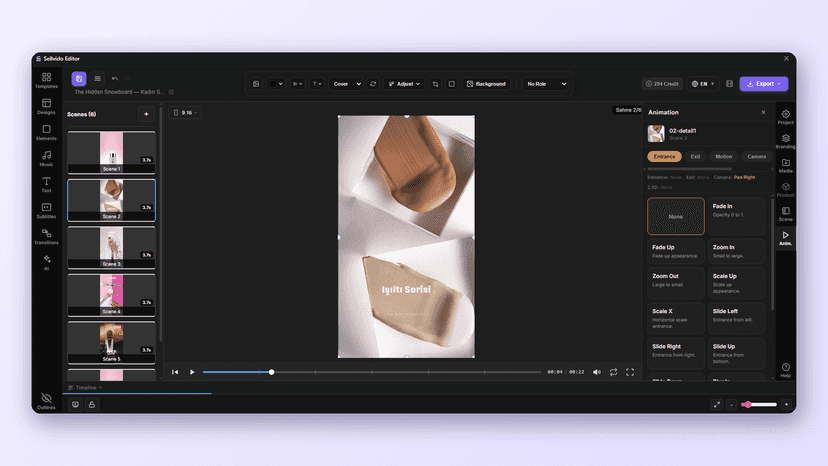Open the Text sidebar tool
The height and width of the screenshot is (466, 828).
pyautogui.click(x=46, y=184)
